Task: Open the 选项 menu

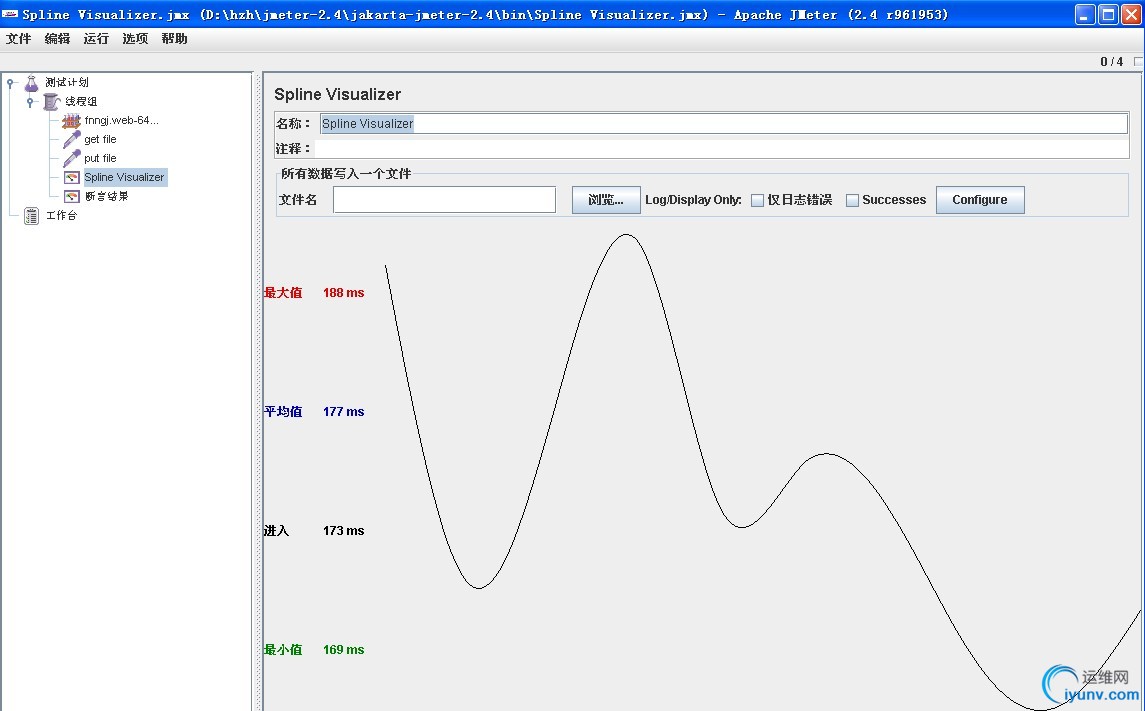Action: pyautogui.click(x=135, y=39)
